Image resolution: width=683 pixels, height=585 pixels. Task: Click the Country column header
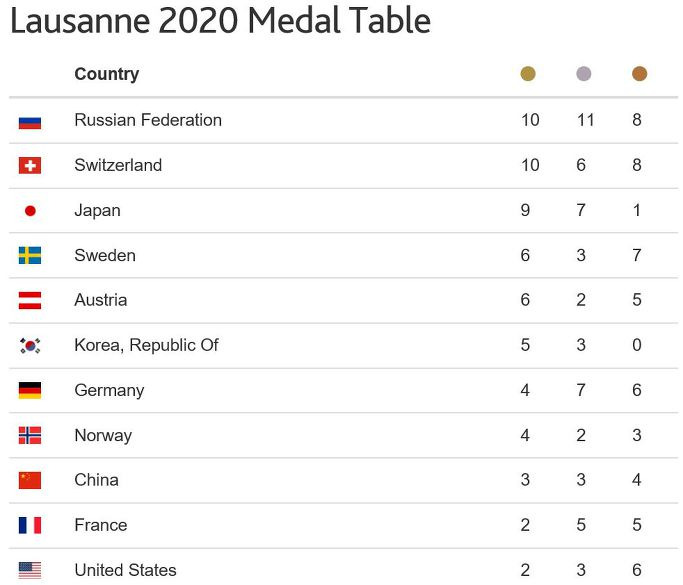[x=107, y=74]
